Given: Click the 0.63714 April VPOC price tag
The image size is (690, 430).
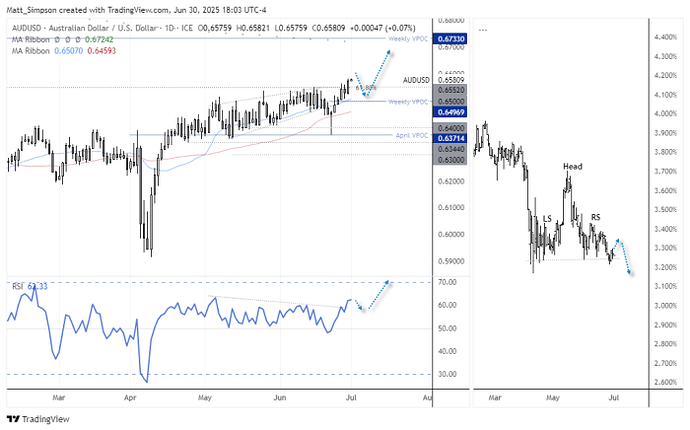Looking at the screenshot, I should (449, 138).
